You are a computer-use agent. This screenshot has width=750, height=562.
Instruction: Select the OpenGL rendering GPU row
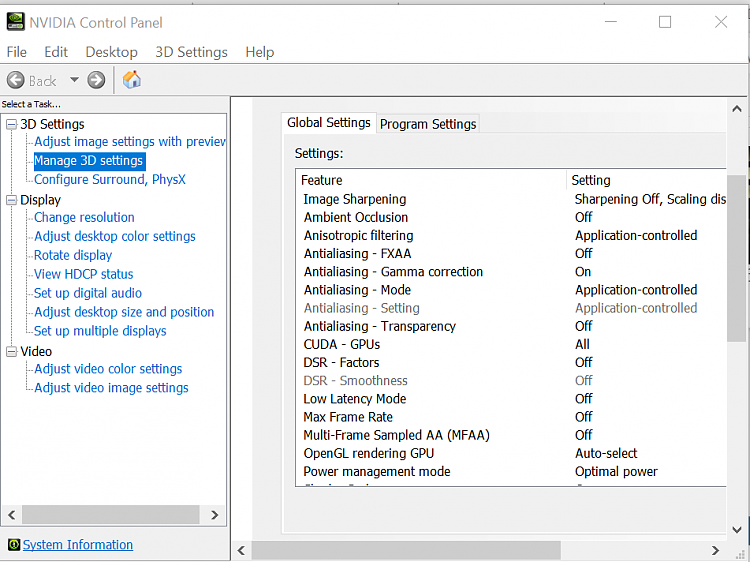(x=511, y=453)
